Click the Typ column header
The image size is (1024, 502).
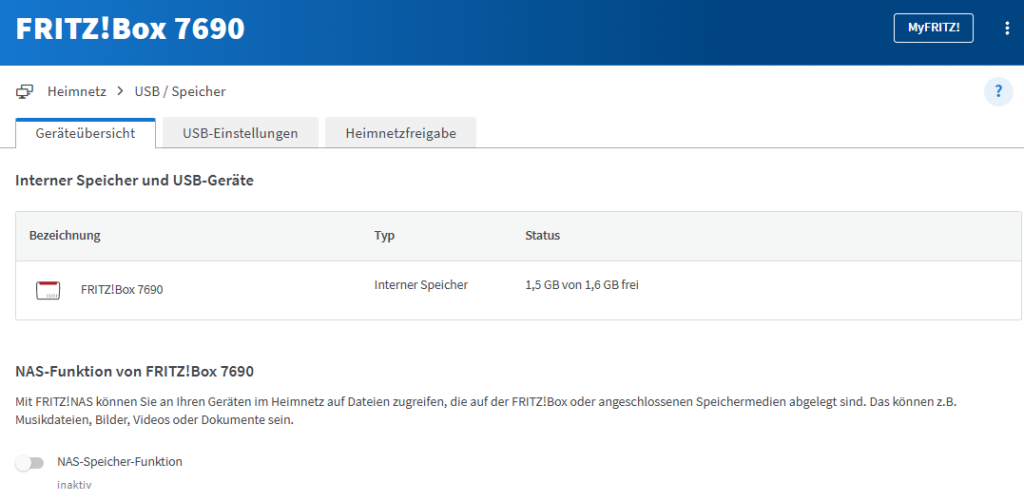coord(385,236)
